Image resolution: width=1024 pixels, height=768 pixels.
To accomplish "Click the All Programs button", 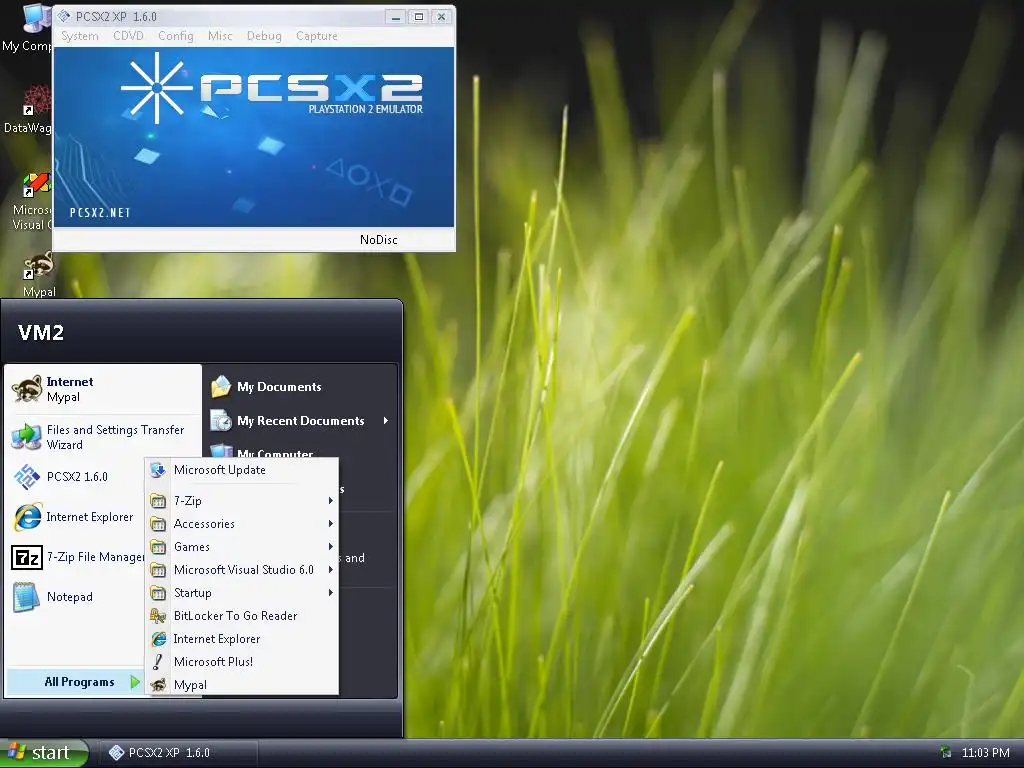I will 74,682.
